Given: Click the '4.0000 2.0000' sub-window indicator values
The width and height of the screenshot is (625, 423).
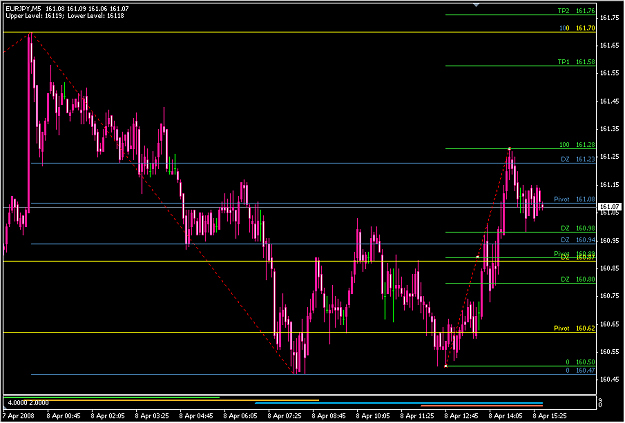Looking at the screenshot, I should tap(28, 402).
